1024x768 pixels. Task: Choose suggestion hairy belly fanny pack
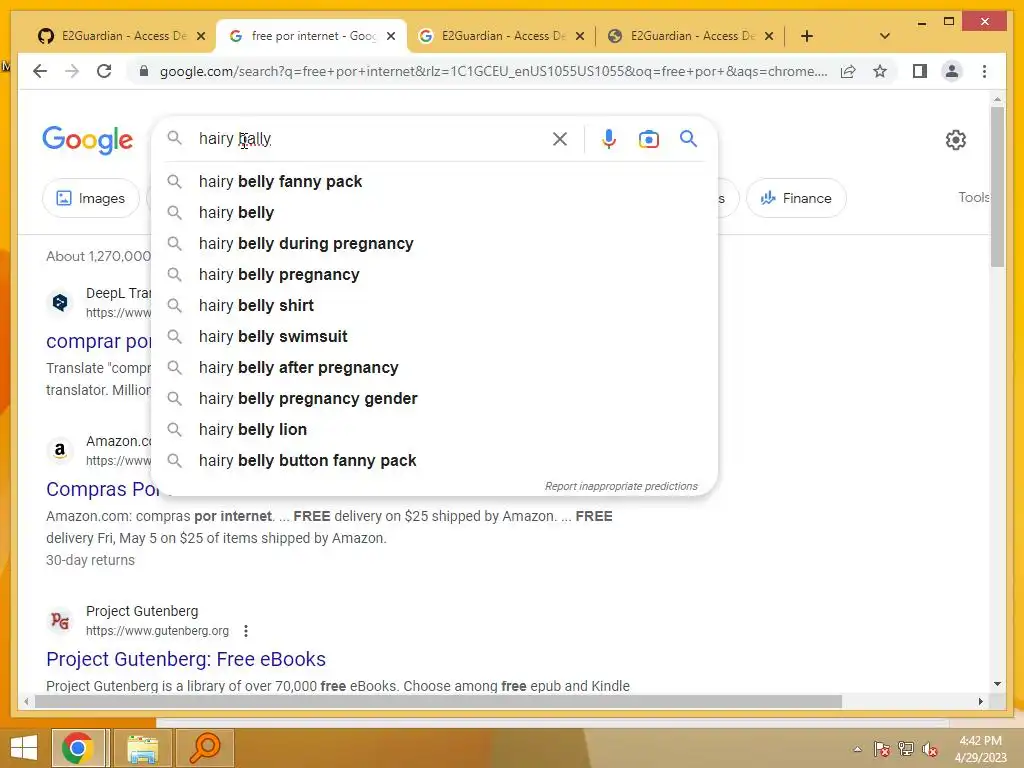point(434,182)
